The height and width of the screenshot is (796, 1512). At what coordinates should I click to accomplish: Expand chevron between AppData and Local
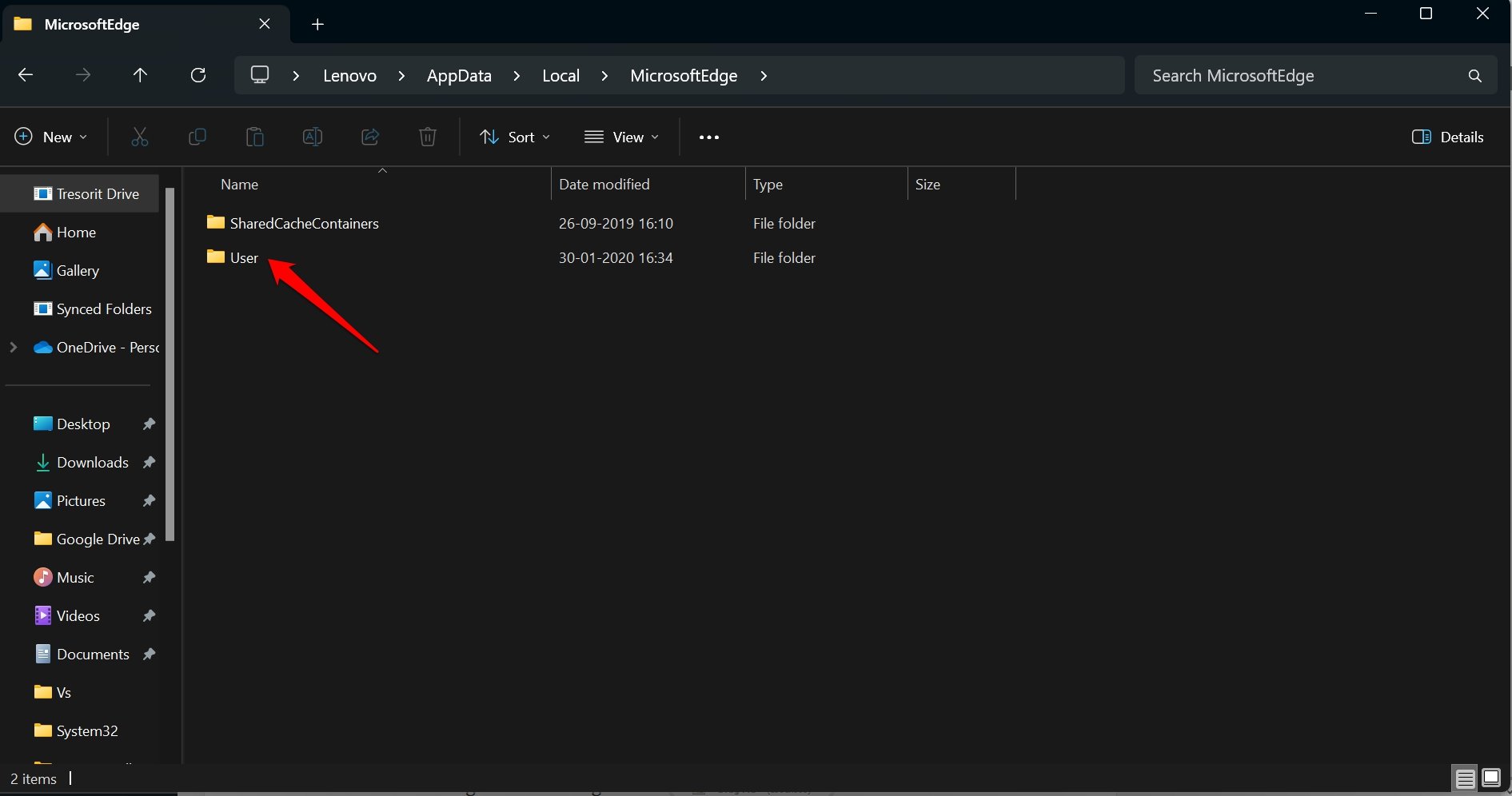(517, 76)
